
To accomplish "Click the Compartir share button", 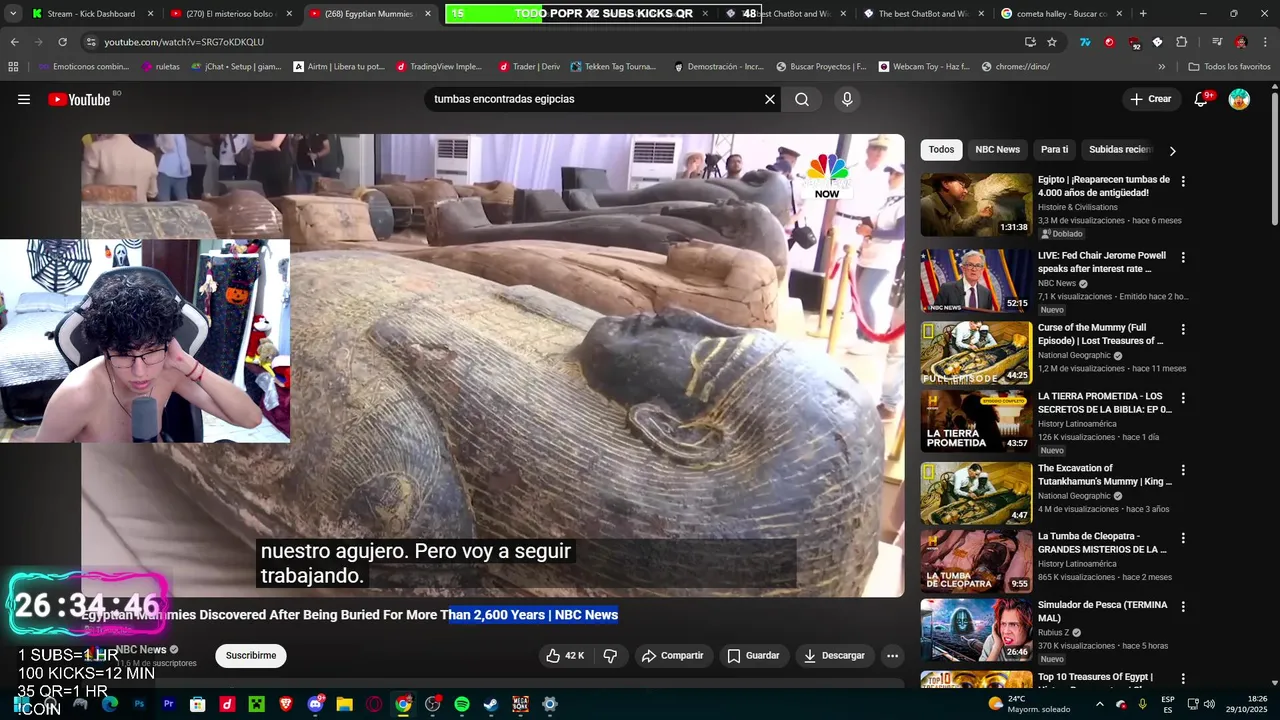I will click(x=673, y=656).
